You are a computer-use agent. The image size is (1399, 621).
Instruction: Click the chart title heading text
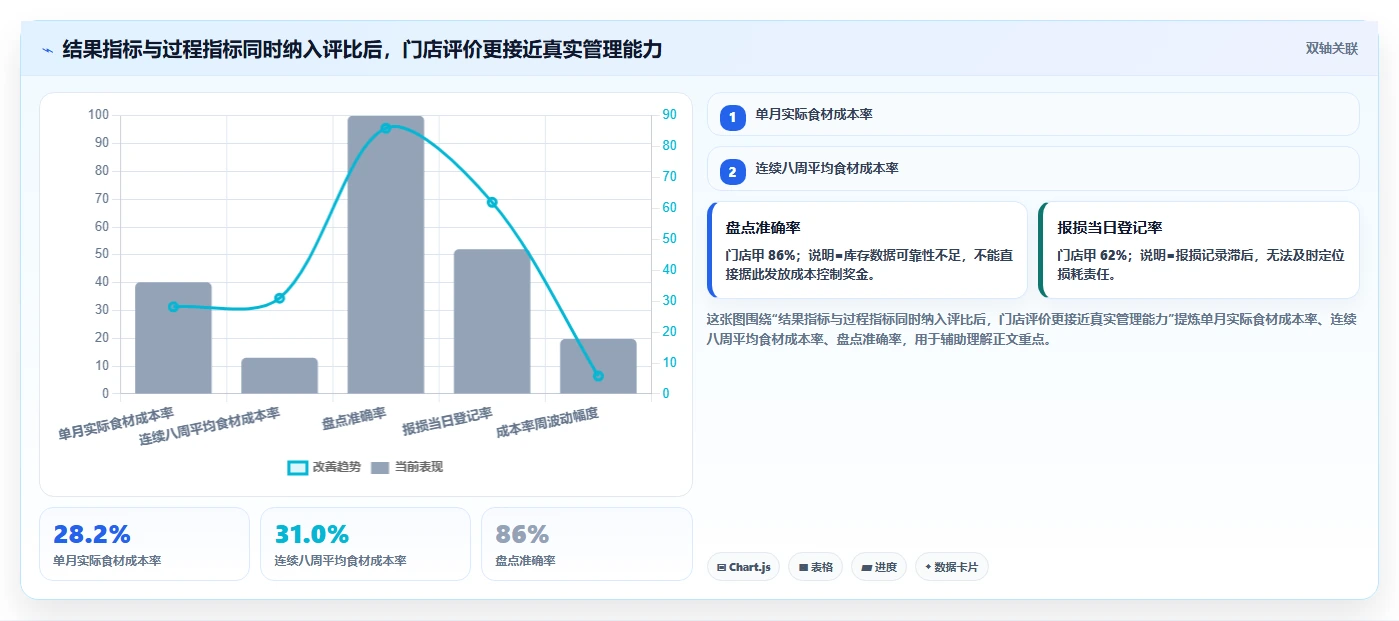click(x=362, y=49)
